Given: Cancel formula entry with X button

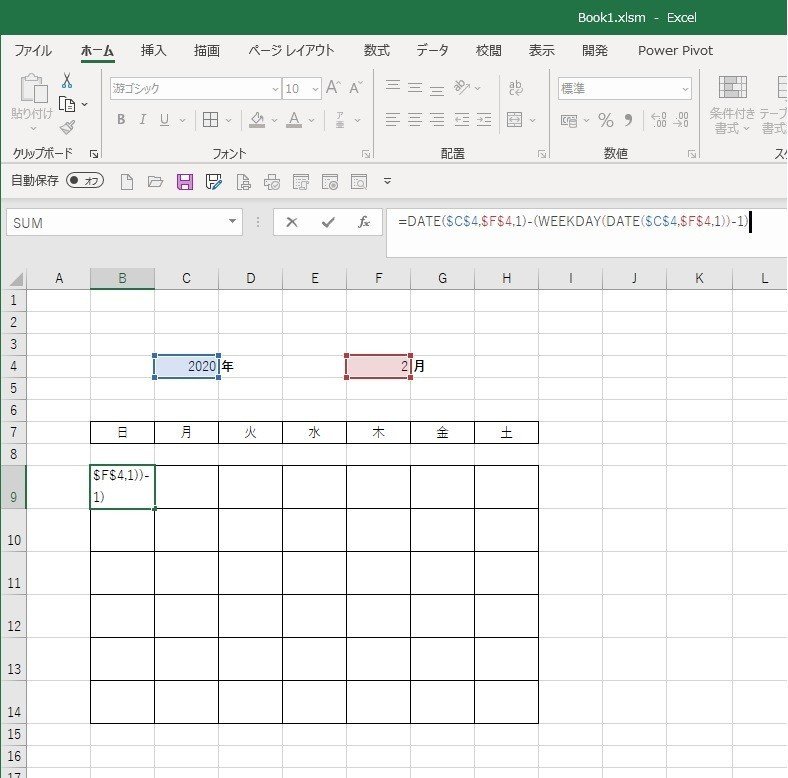Looking at the screenshot, I should 291,222.
